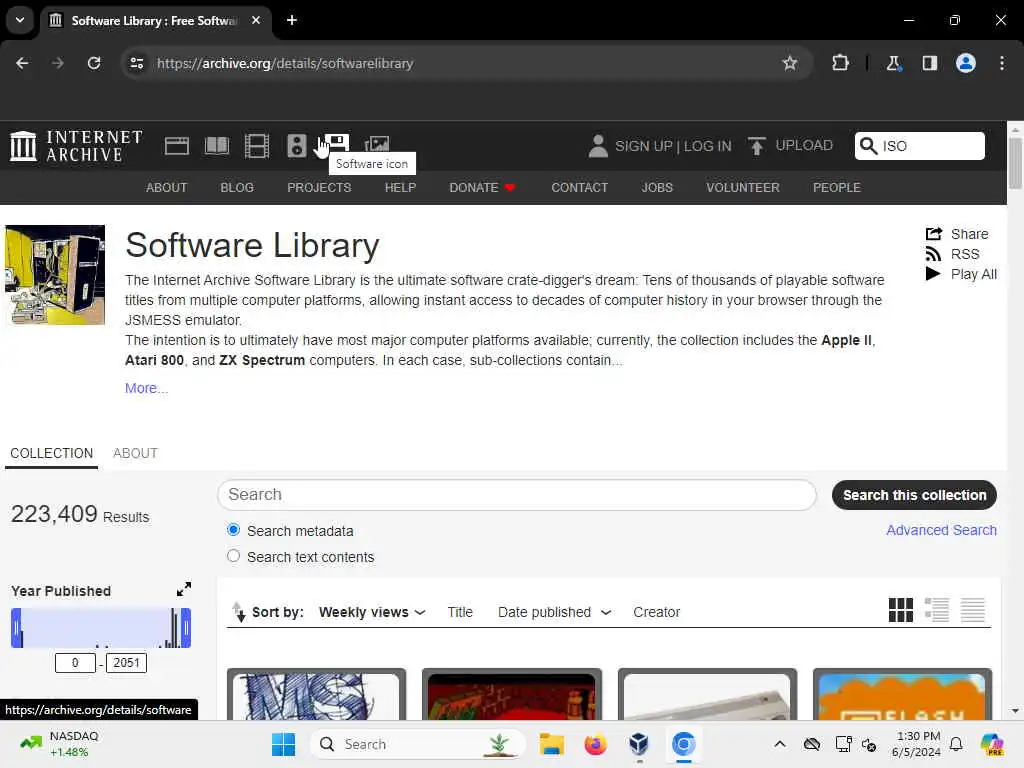
Task: Open the BLOG menu item
Action: pyautogui.click(x=237, y=187)
